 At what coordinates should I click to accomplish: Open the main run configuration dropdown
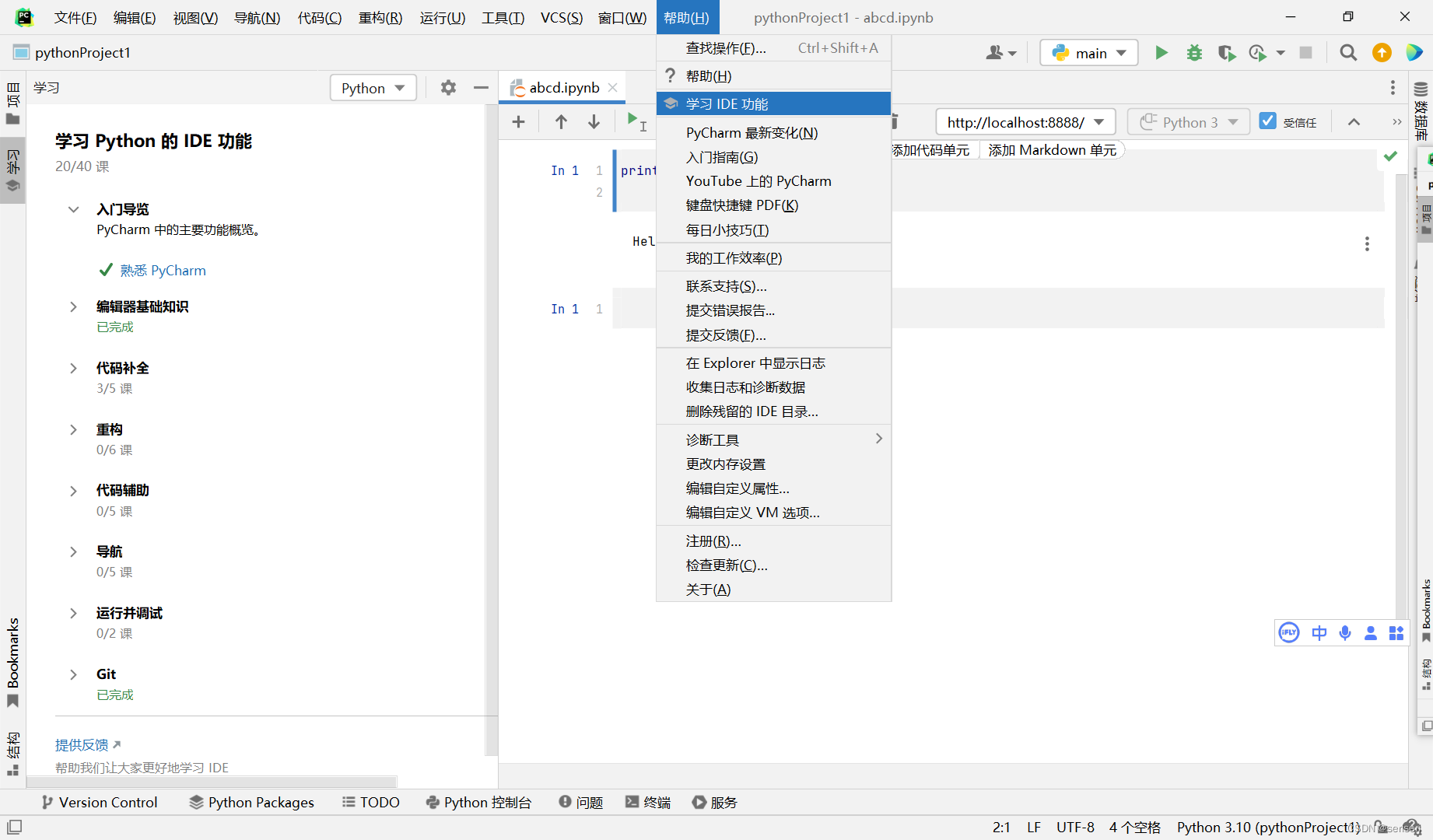1089,53
